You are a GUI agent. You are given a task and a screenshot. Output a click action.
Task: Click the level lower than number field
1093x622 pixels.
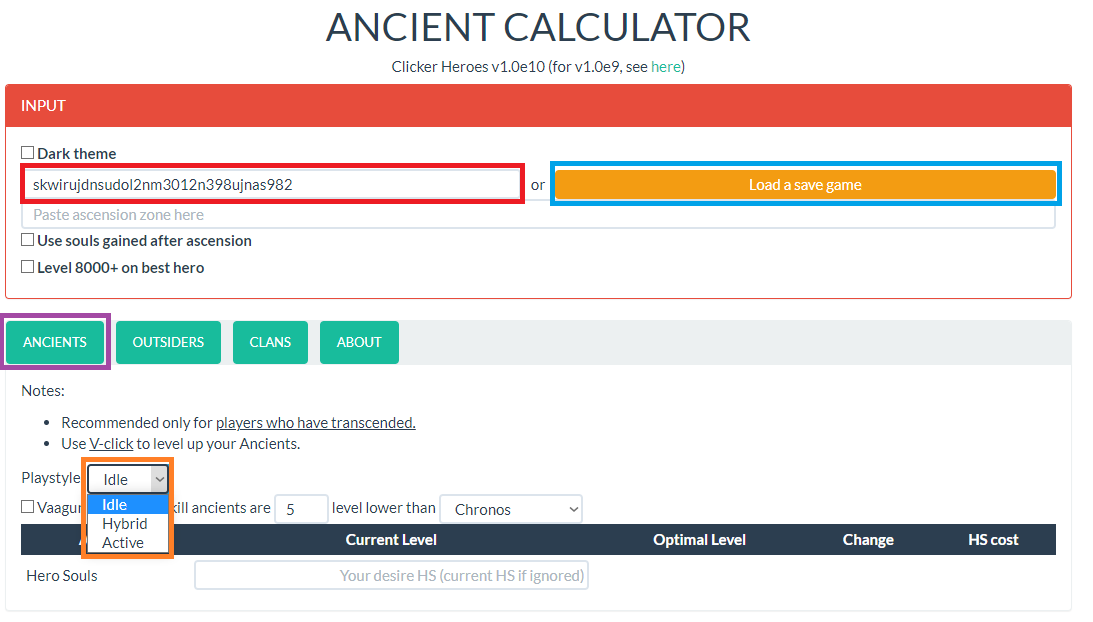pos(300,509)
